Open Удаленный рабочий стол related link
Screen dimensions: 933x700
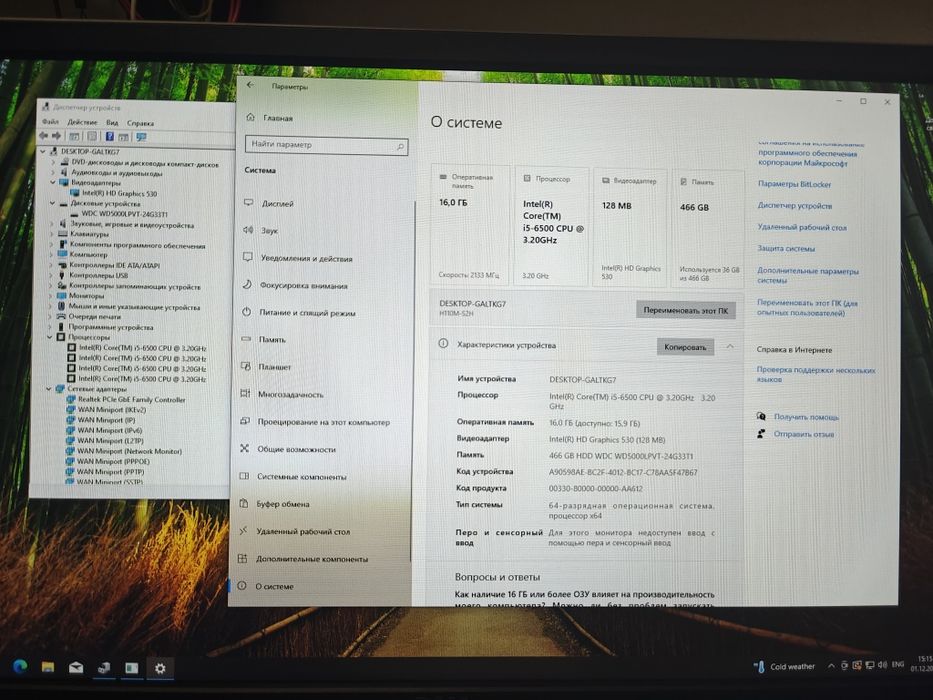point(801,227)
